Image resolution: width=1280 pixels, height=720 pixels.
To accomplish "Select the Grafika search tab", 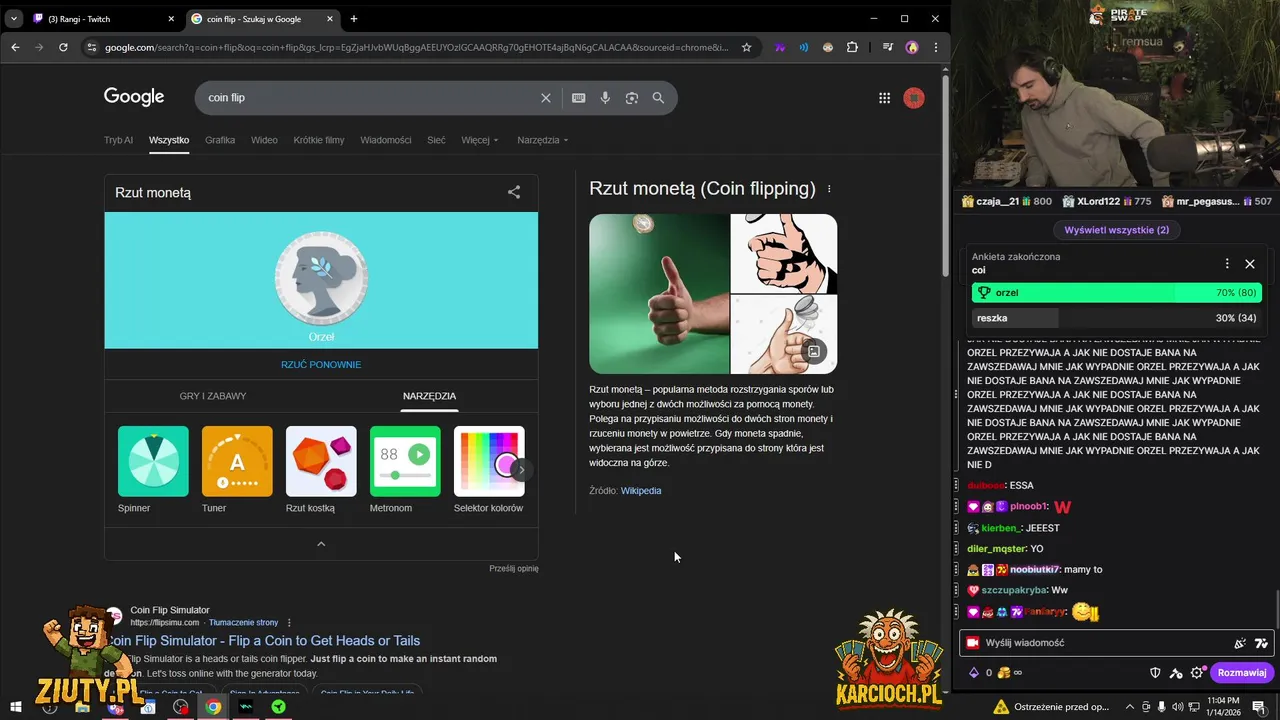I will coord(220,140).
